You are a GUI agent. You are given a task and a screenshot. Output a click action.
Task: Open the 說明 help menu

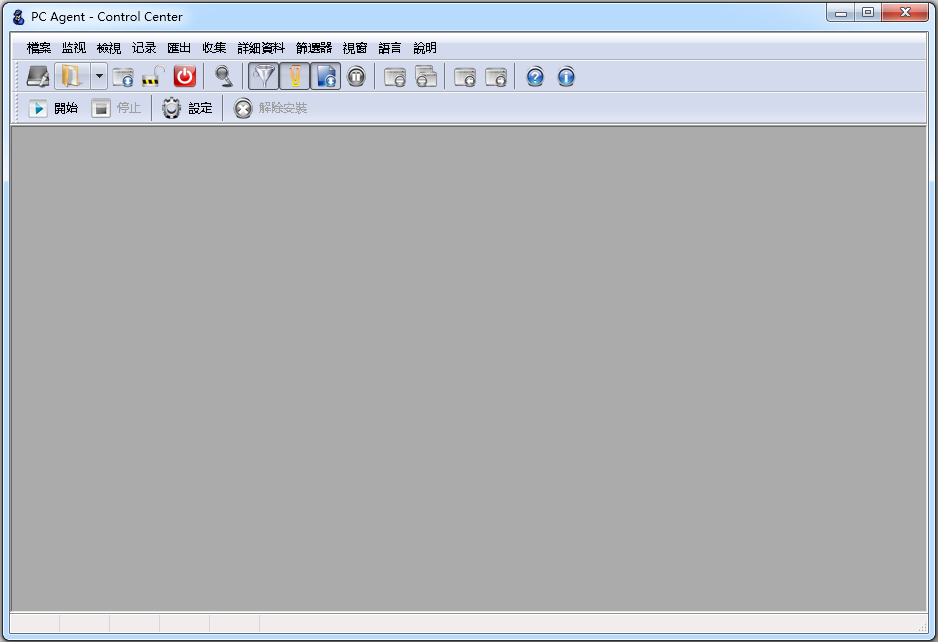[x=425, y=48]
